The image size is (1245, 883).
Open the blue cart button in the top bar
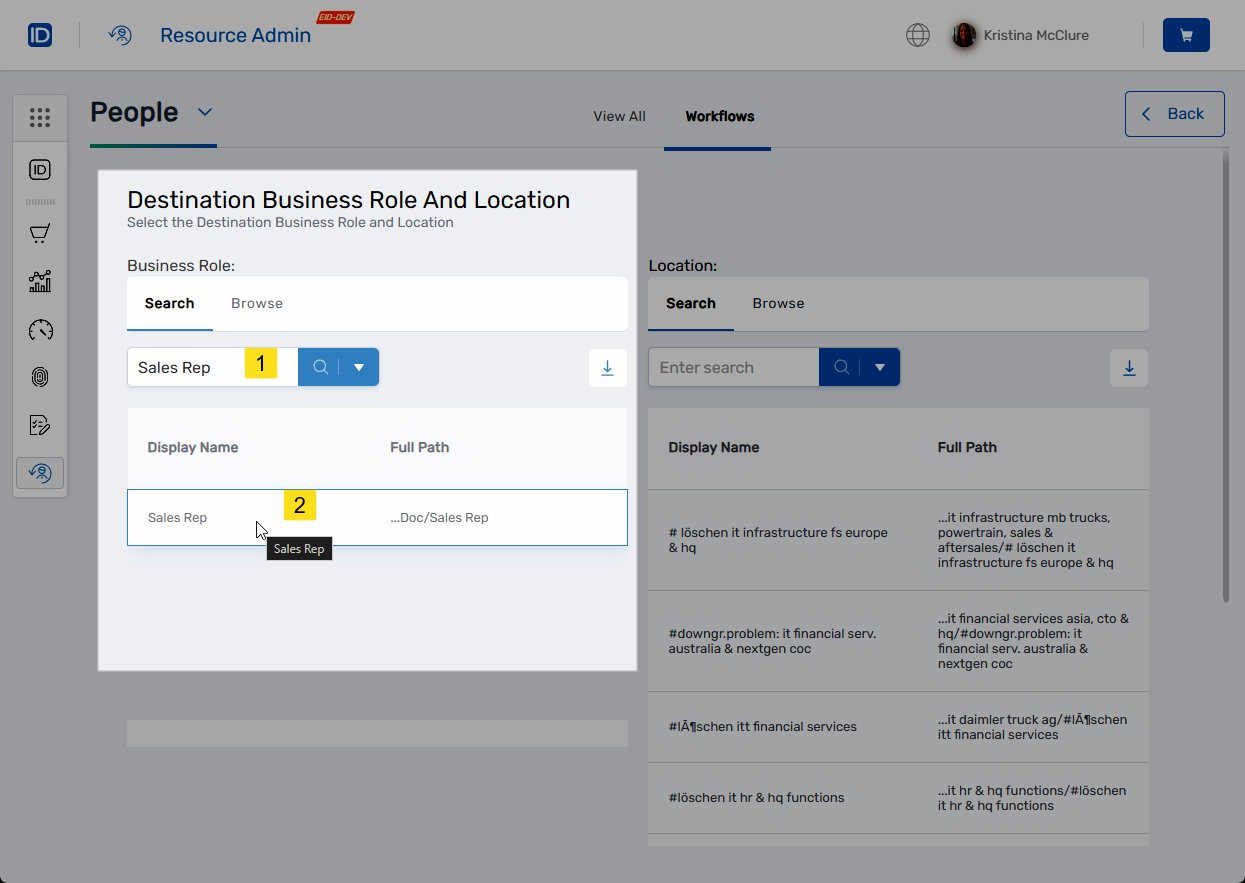point(1186,34)
